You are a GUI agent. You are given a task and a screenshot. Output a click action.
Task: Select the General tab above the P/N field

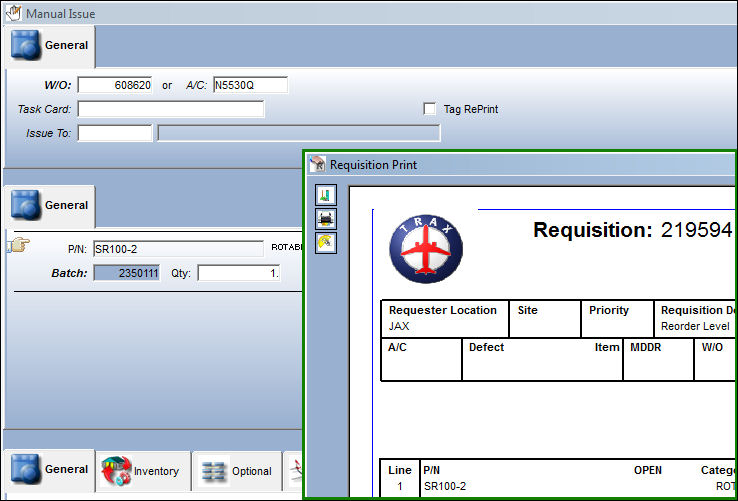(50, 206)
